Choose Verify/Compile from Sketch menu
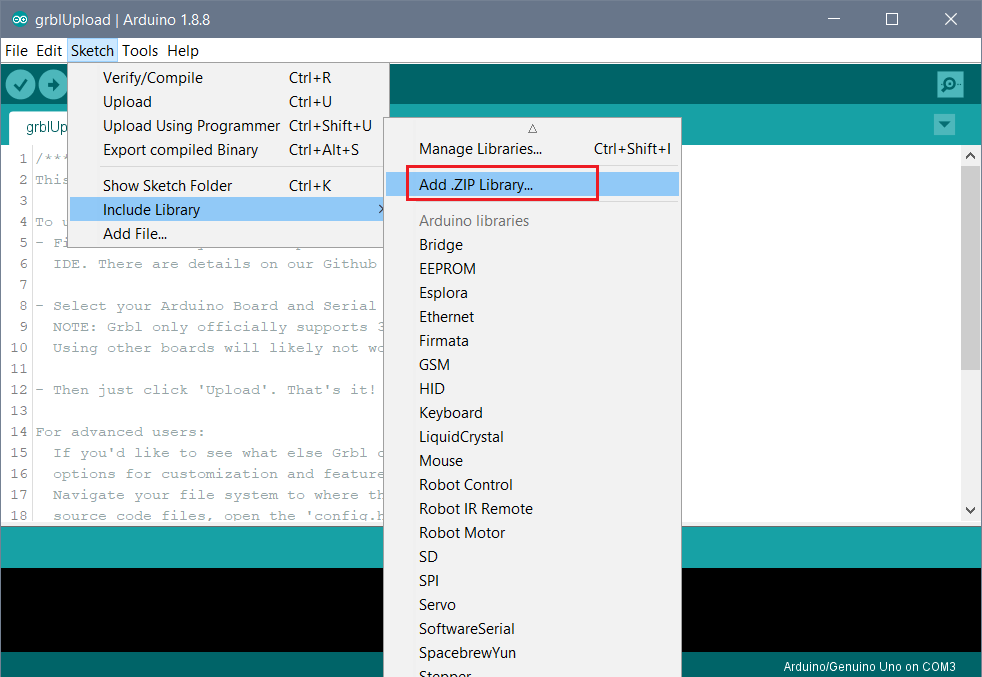Viewport: 982px width, 677px height. coord(226,78)
